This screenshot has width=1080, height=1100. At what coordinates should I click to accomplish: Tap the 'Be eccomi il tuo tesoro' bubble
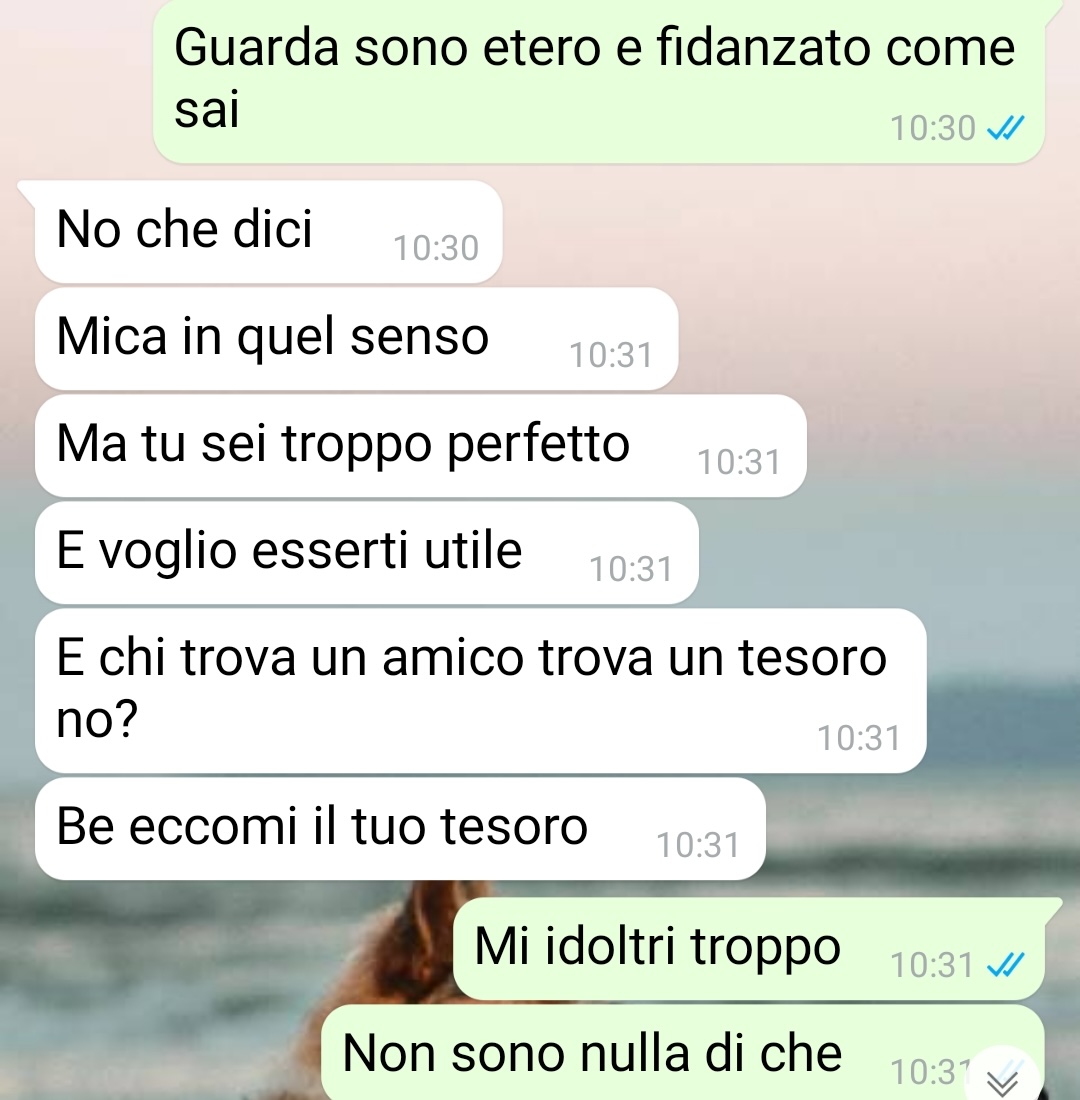pyautogui.click(x=400, y=829)
